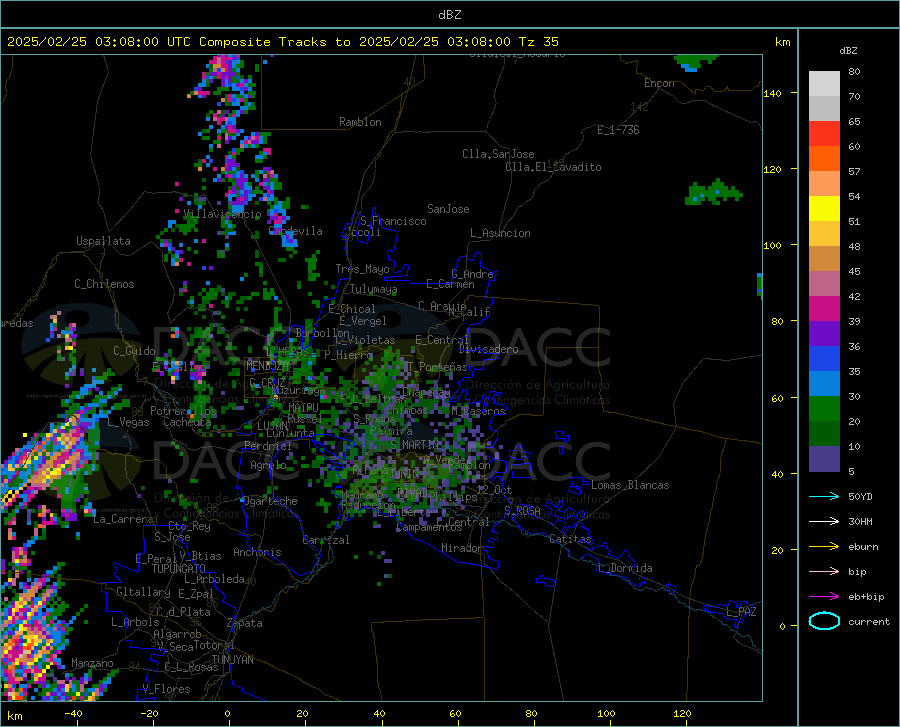Click the 'Cacheuta' map label
The width and height of the screenshot is (900, 727).
[187, 422]
